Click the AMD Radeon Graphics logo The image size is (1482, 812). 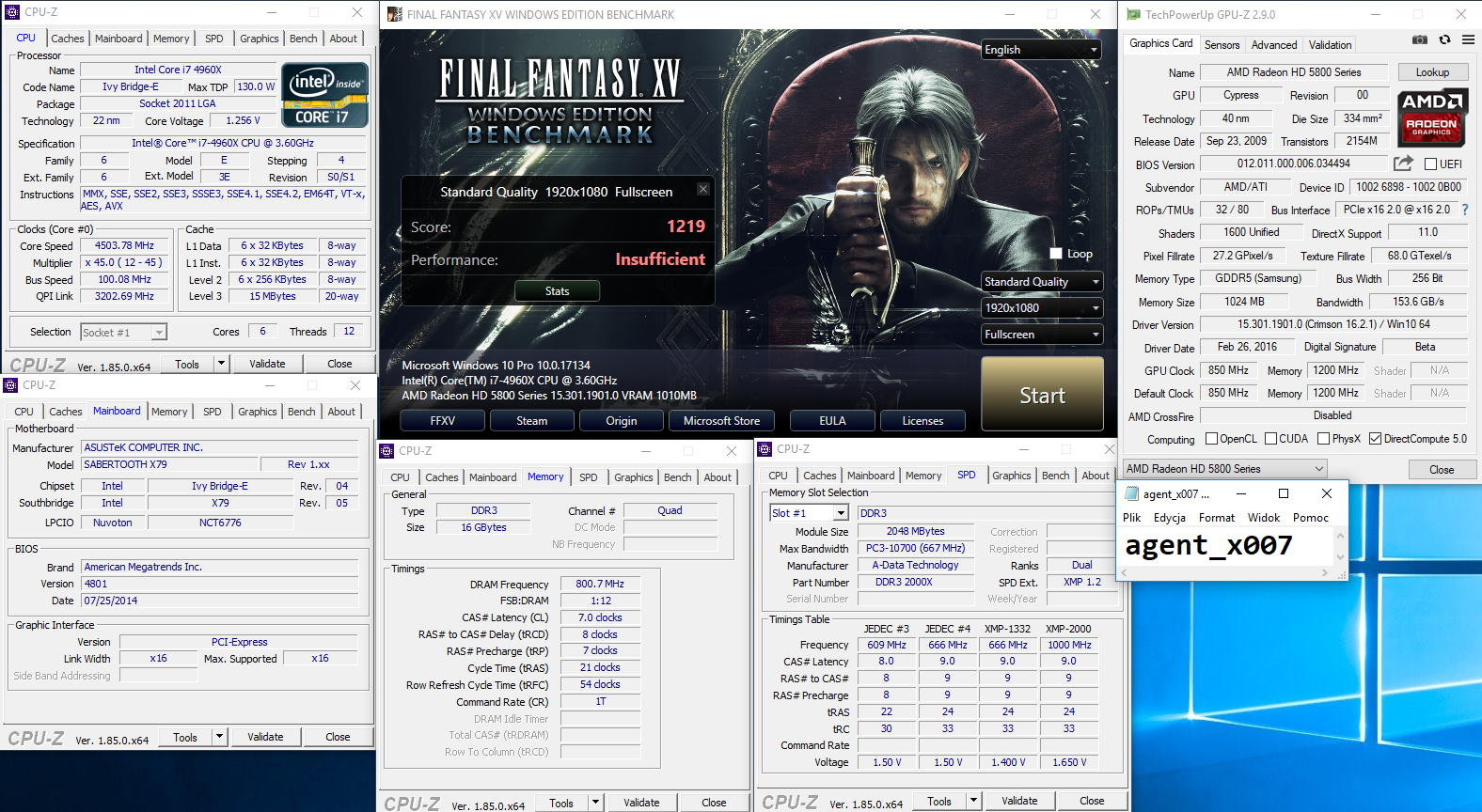tap(1431, 117)
